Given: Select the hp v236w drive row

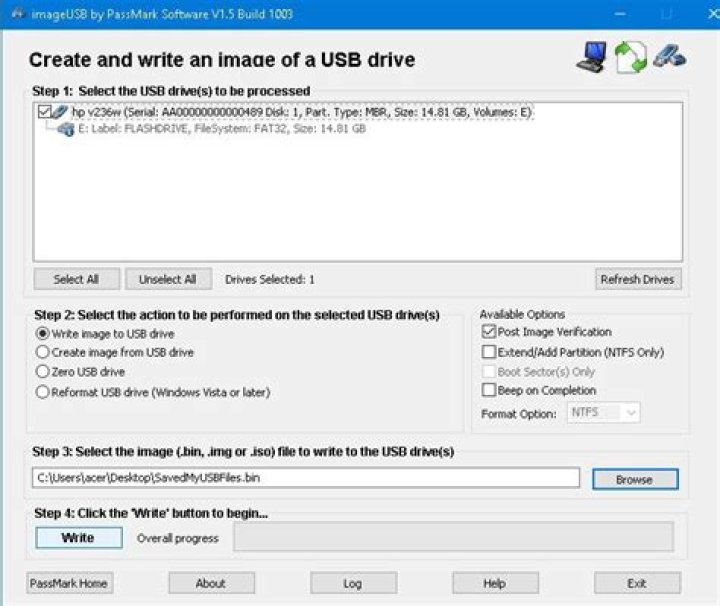Looking at the screenshot, I should [302, 112].
